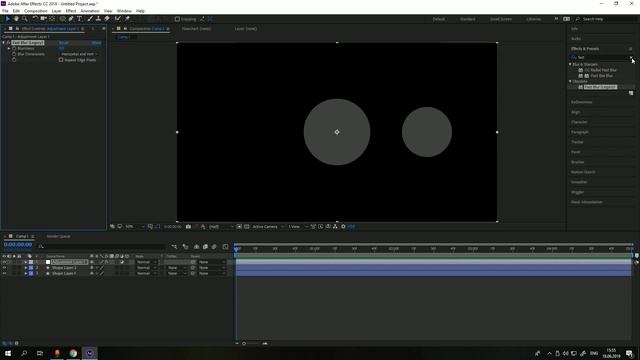Open the File menu
Viewport: 640px width, 360px height.
click(5, 11)
